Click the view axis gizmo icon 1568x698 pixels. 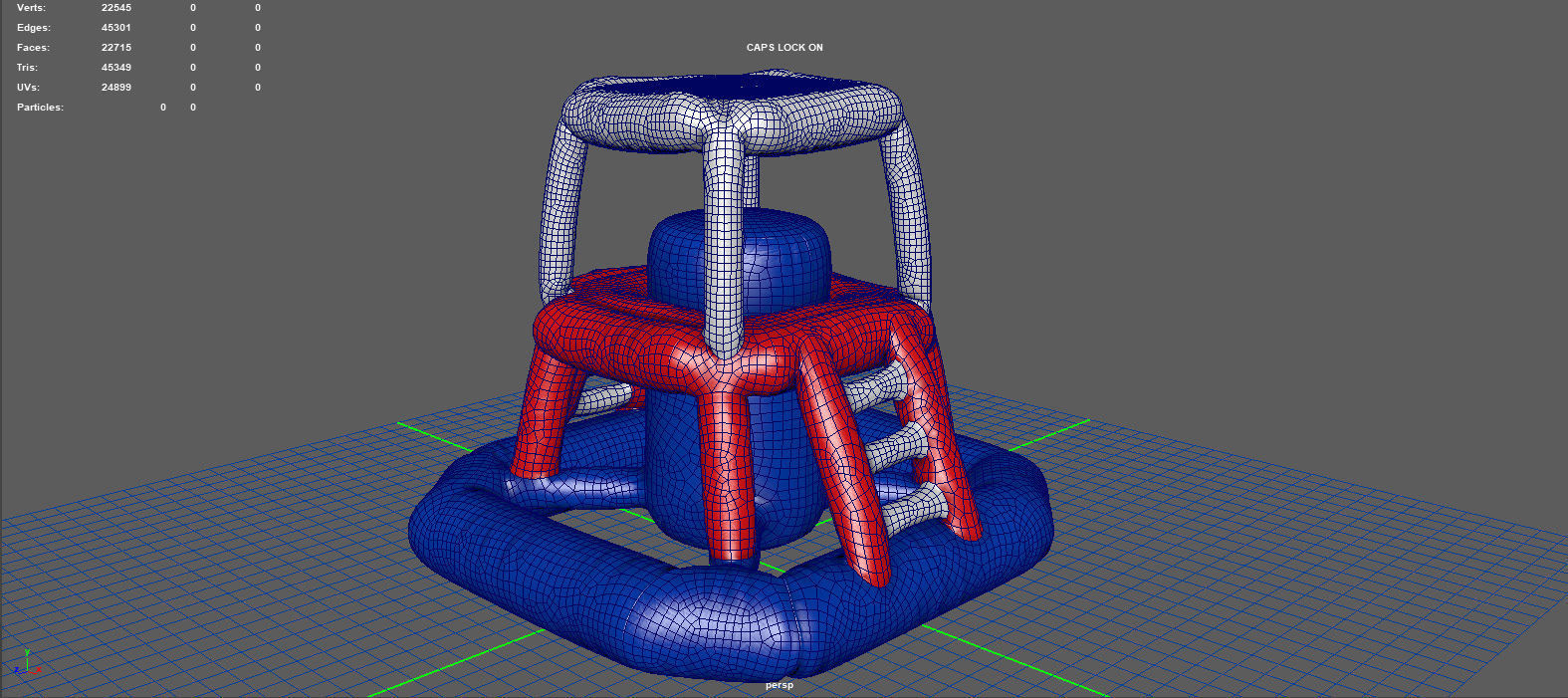click(x=27, y=664)
